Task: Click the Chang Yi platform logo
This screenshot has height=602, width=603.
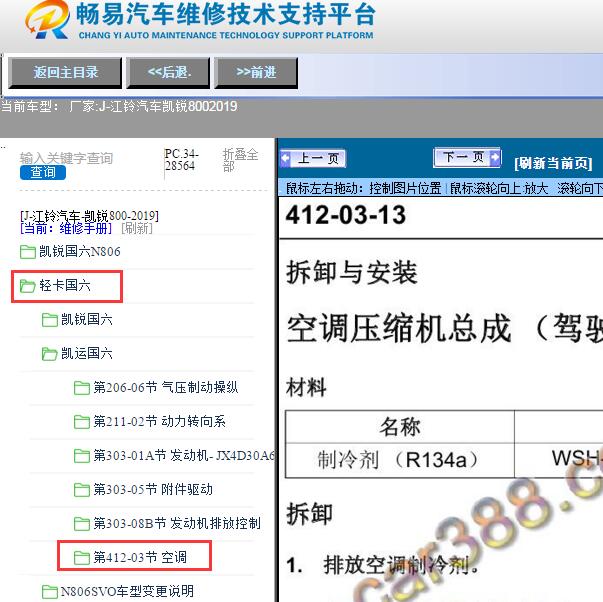Action: 48,20
